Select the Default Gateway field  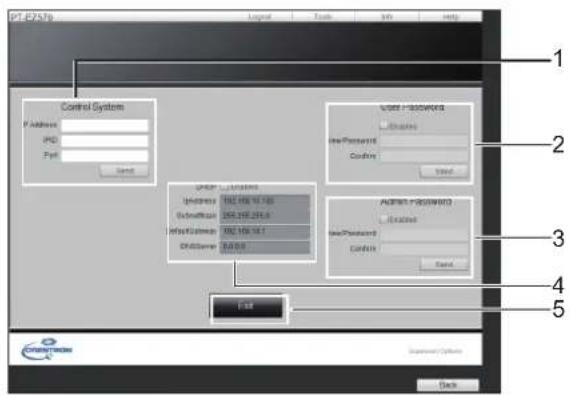[265, 231]
